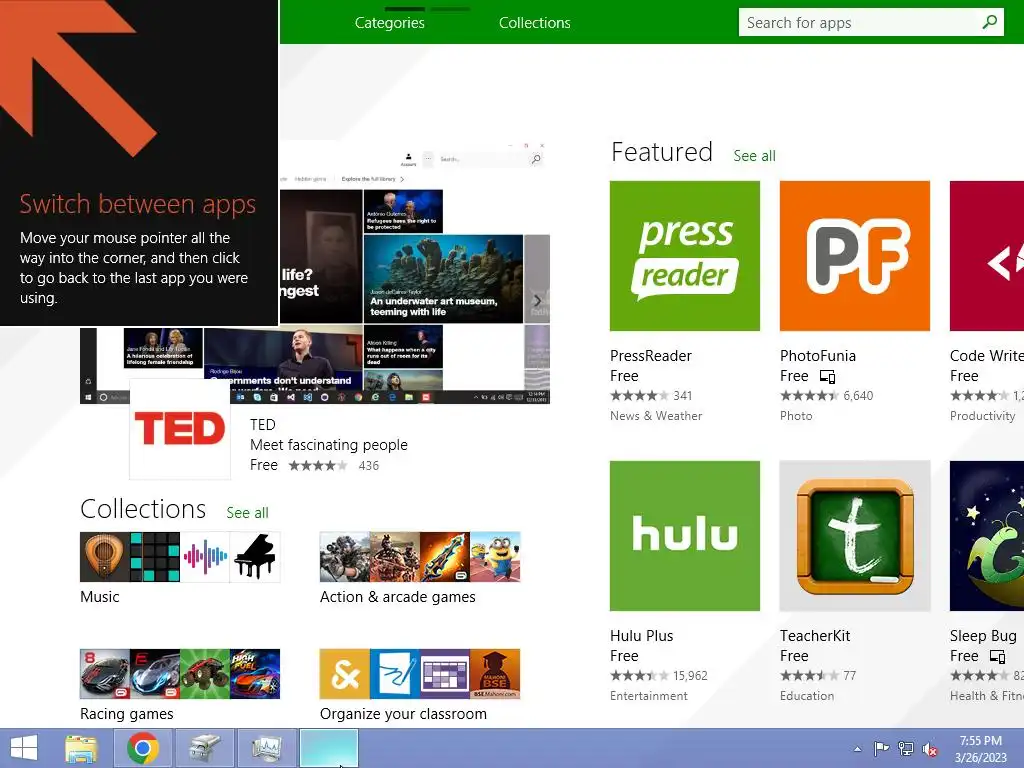Click the Windows Start button
The width and height of the screenshot is (1024, 768).
coord(24,748)
